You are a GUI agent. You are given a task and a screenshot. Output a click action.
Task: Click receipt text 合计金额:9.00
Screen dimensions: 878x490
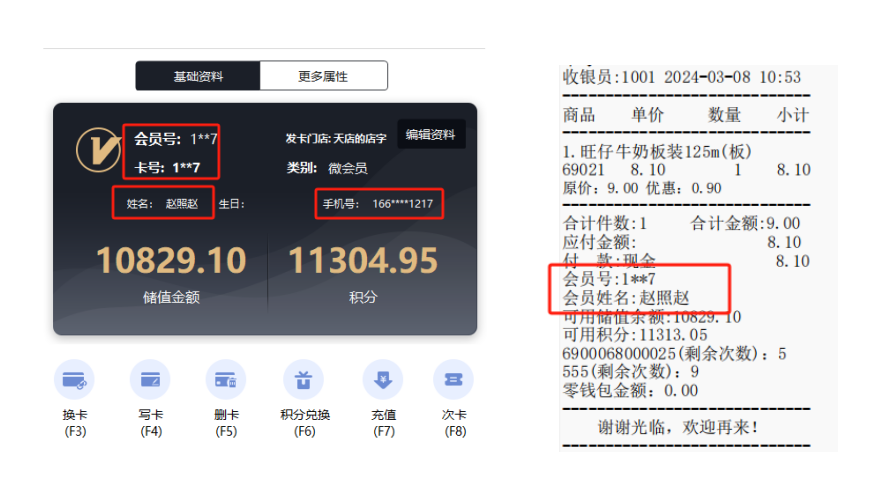[745, 223]
